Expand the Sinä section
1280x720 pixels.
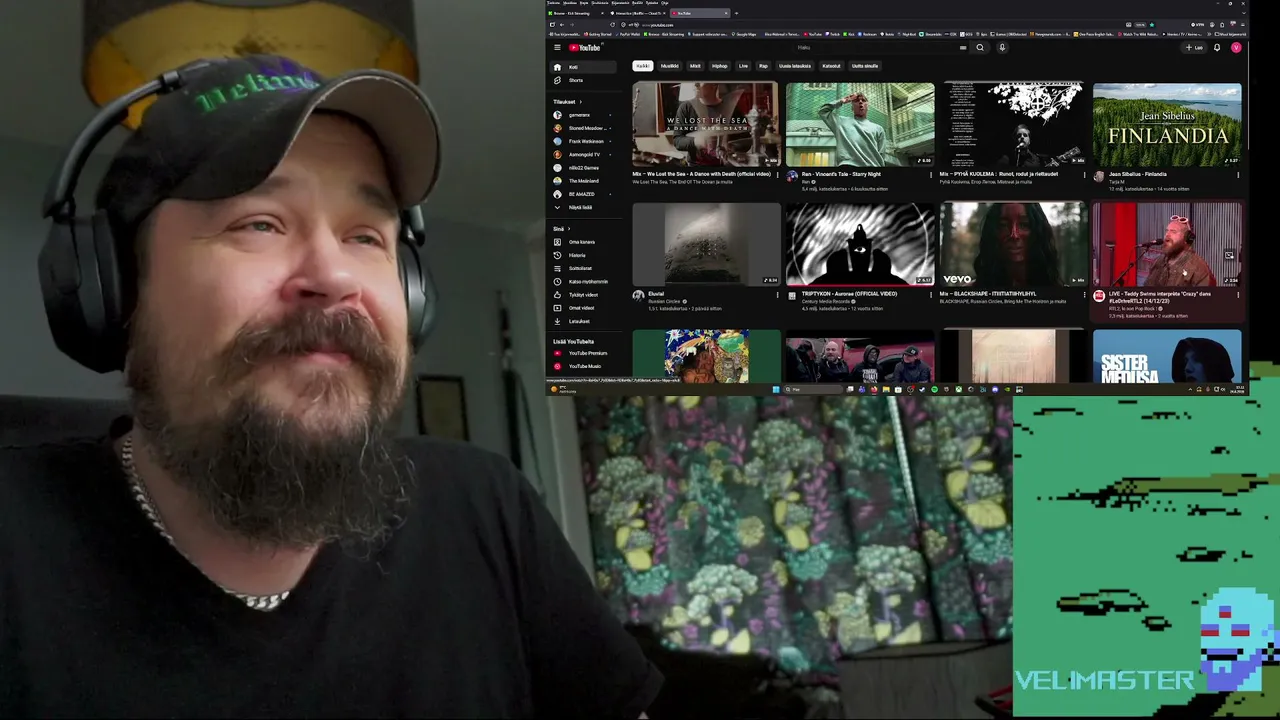click(561, 229)
